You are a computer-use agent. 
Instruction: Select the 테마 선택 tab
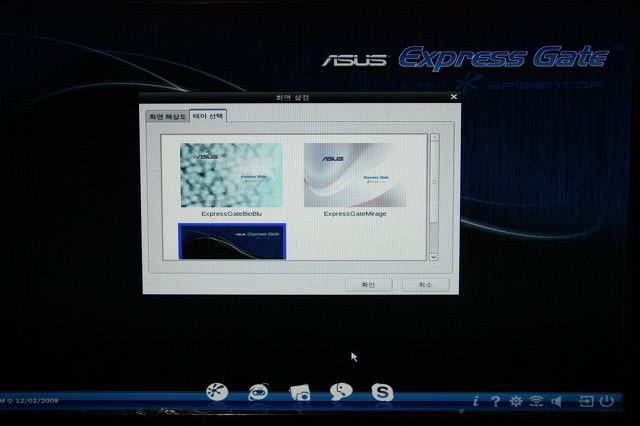click(x=208, y=116)
